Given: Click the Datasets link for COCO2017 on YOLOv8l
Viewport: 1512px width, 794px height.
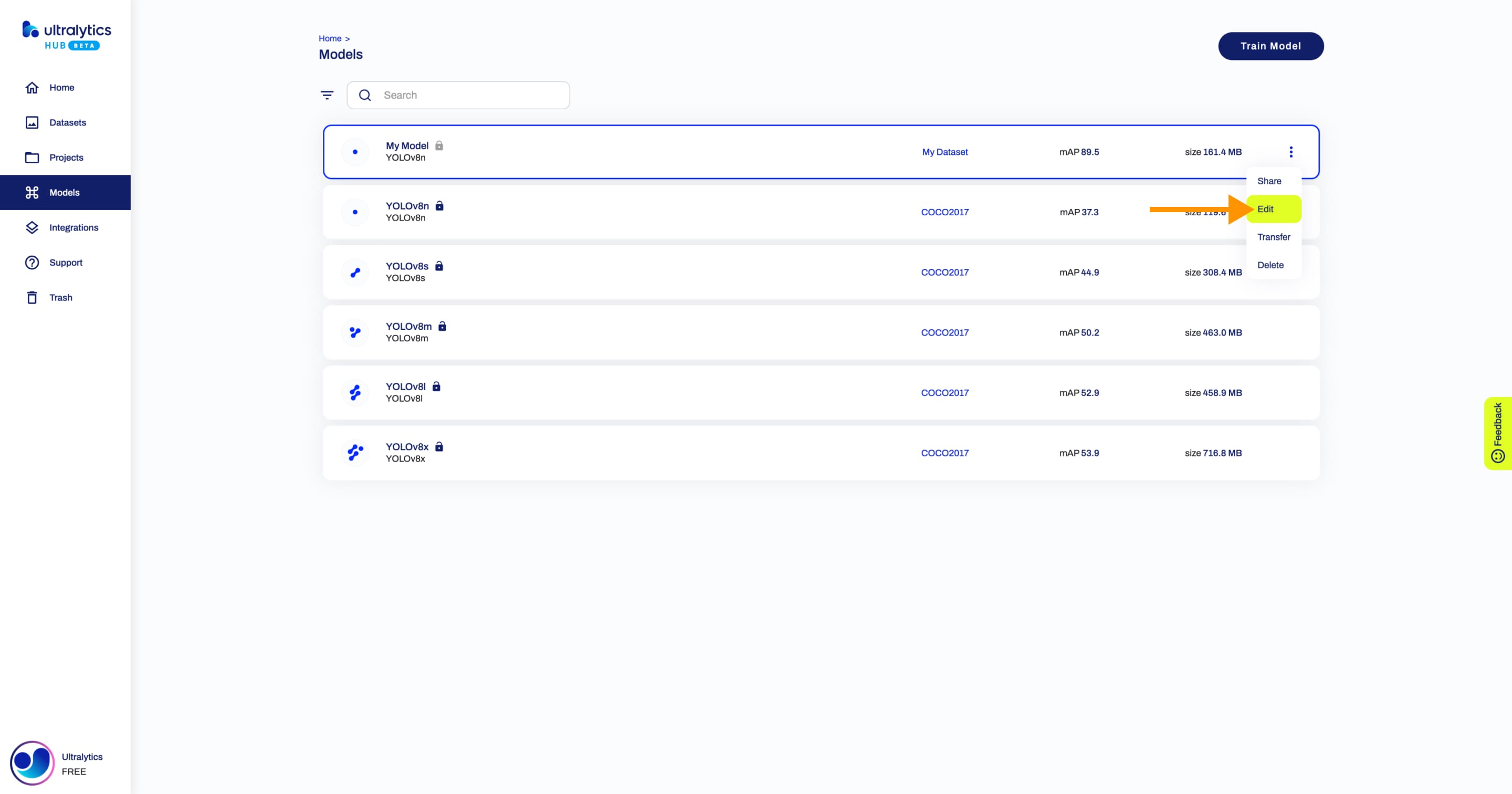Looking at the screenshot, I should (944, 392).
